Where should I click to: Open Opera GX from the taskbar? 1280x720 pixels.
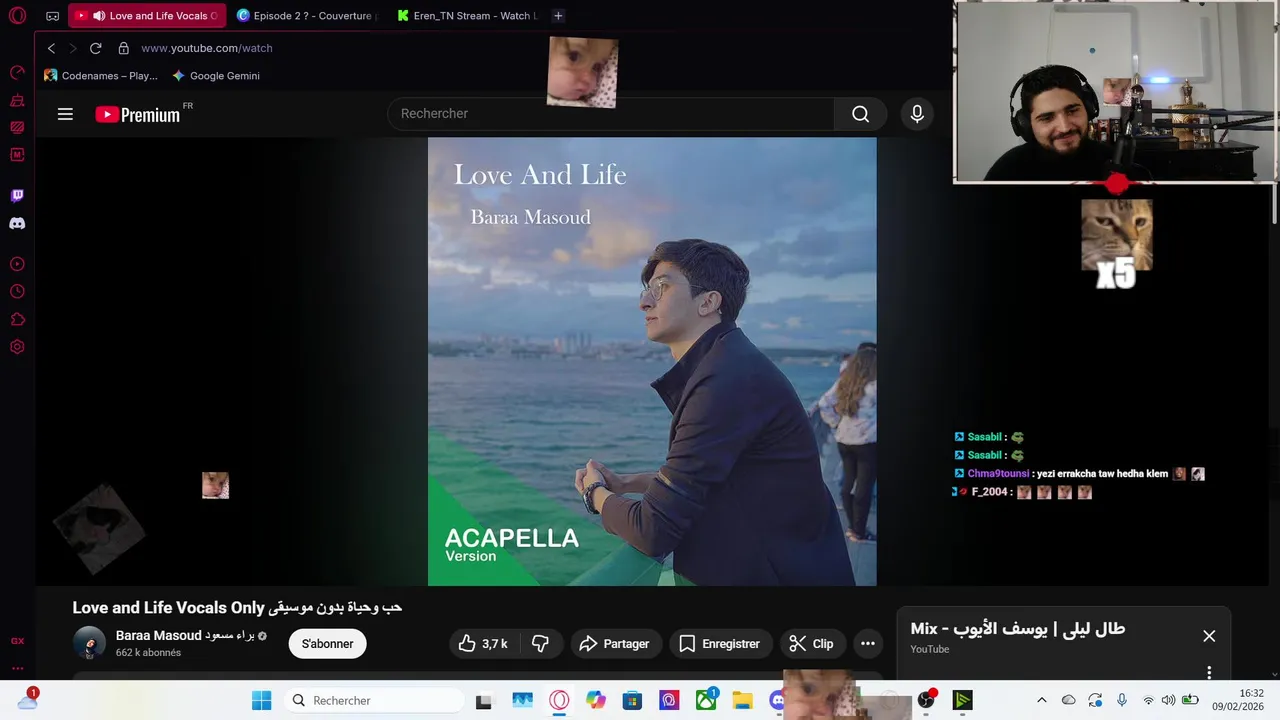tap(559, 700)
